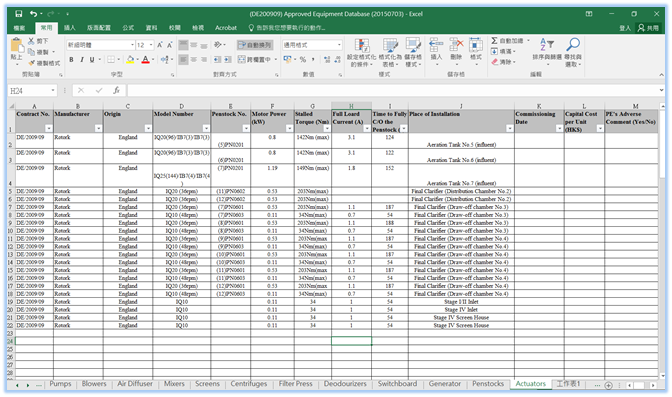Click the Share button
Image resolution: width=672 pixels, height=397 pixels.
pyautogui.click(x=648, y=28)
